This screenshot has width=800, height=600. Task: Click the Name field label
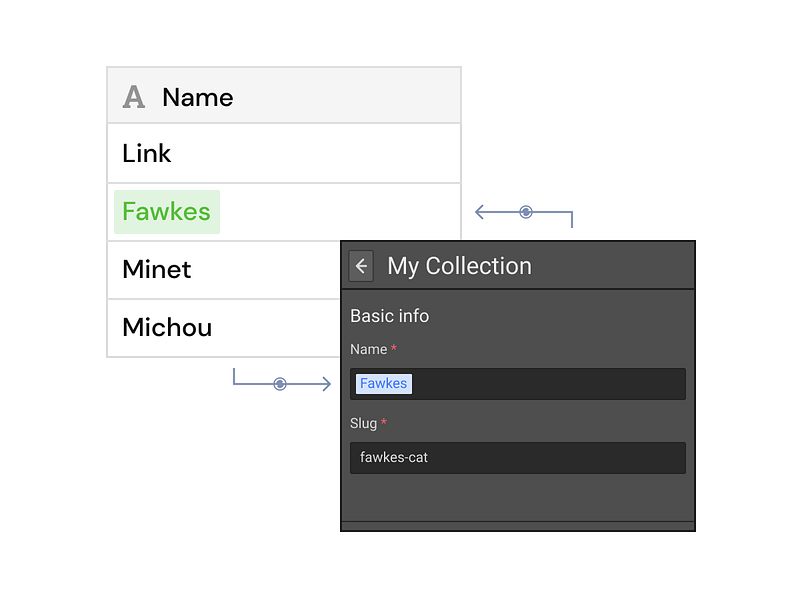pyautogui.click(x=368, y=349)
